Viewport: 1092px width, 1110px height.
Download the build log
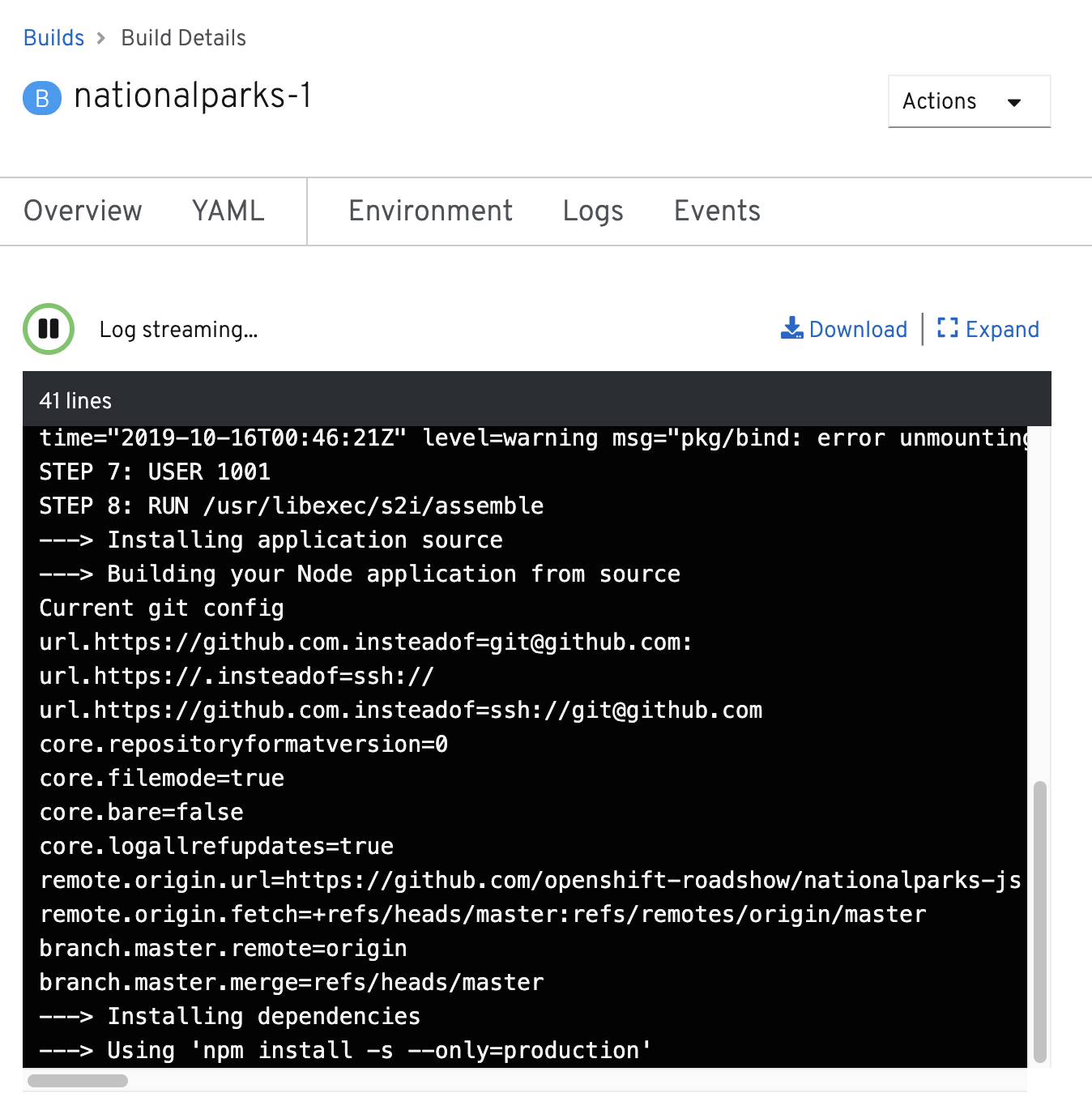click(x=857, y=329)
